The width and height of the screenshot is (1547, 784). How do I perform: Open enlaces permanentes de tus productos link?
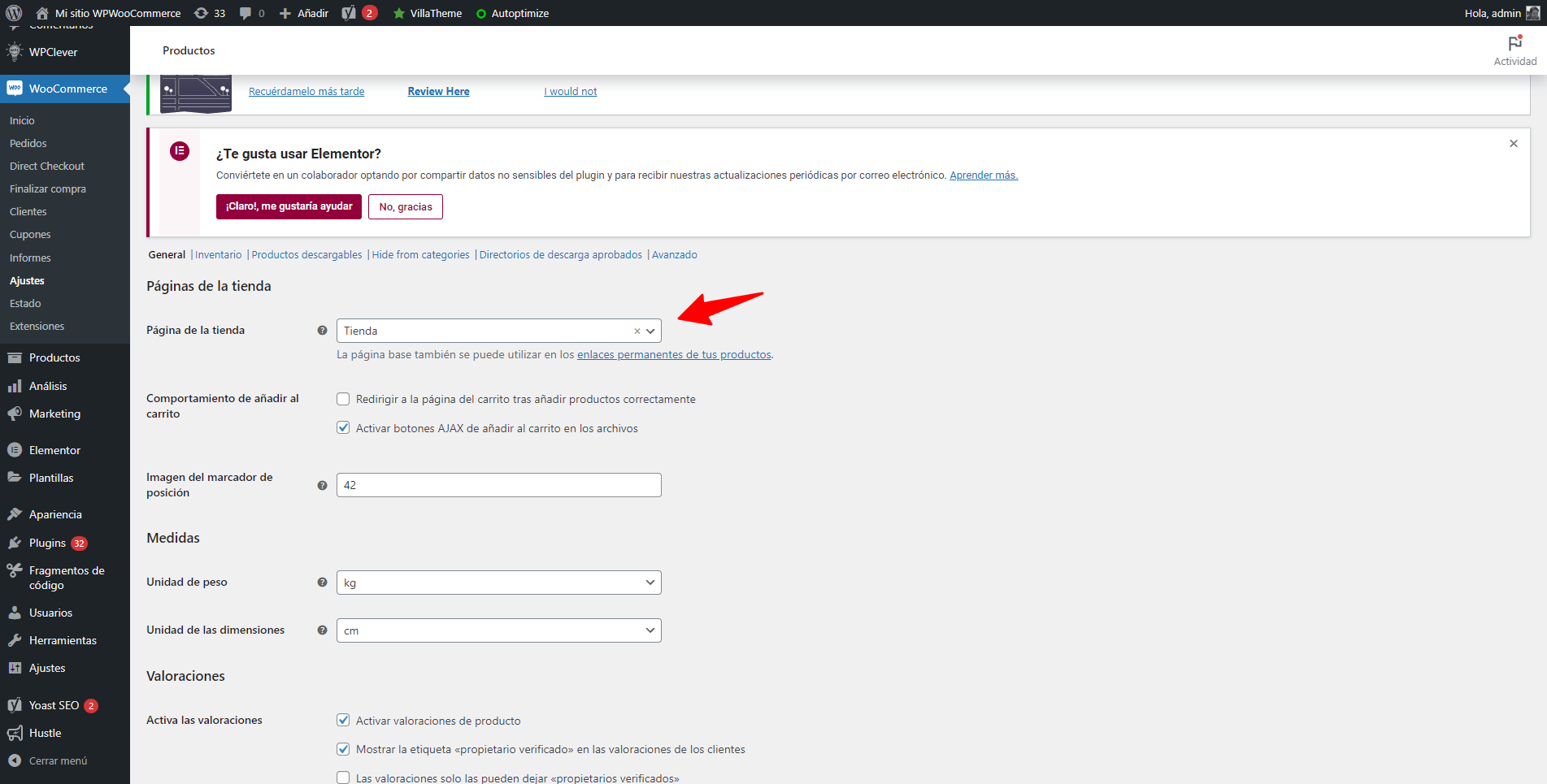click(x=674, y=355)
